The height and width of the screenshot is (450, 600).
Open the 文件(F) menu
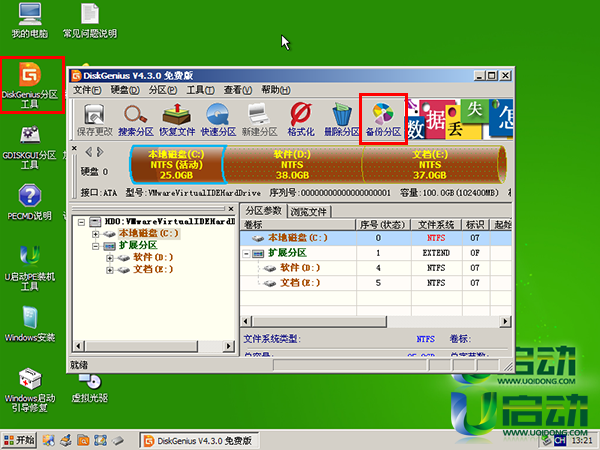87,90
